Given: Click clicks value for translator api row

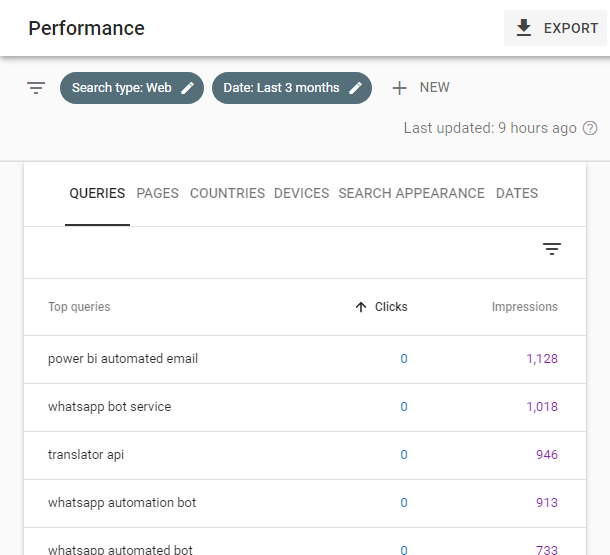Looking at the screenshot, I should coord(404,454).
